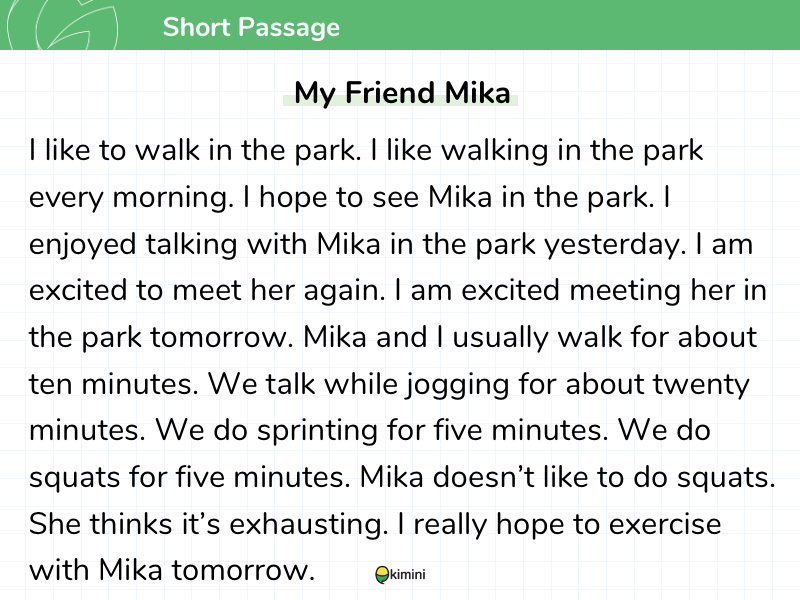Screen dimensions: 800x600
Task: Click the kimini logo icon
Action: 382,575
